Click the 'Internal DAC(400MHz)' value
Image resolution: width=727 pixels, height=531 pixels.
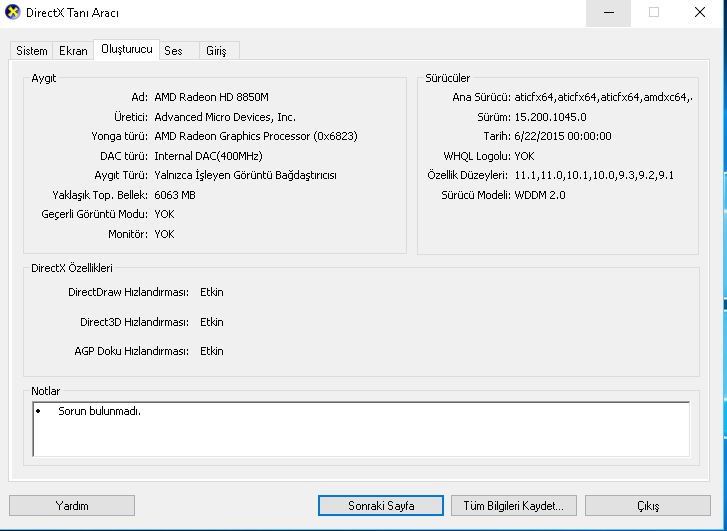click(208, 156)
